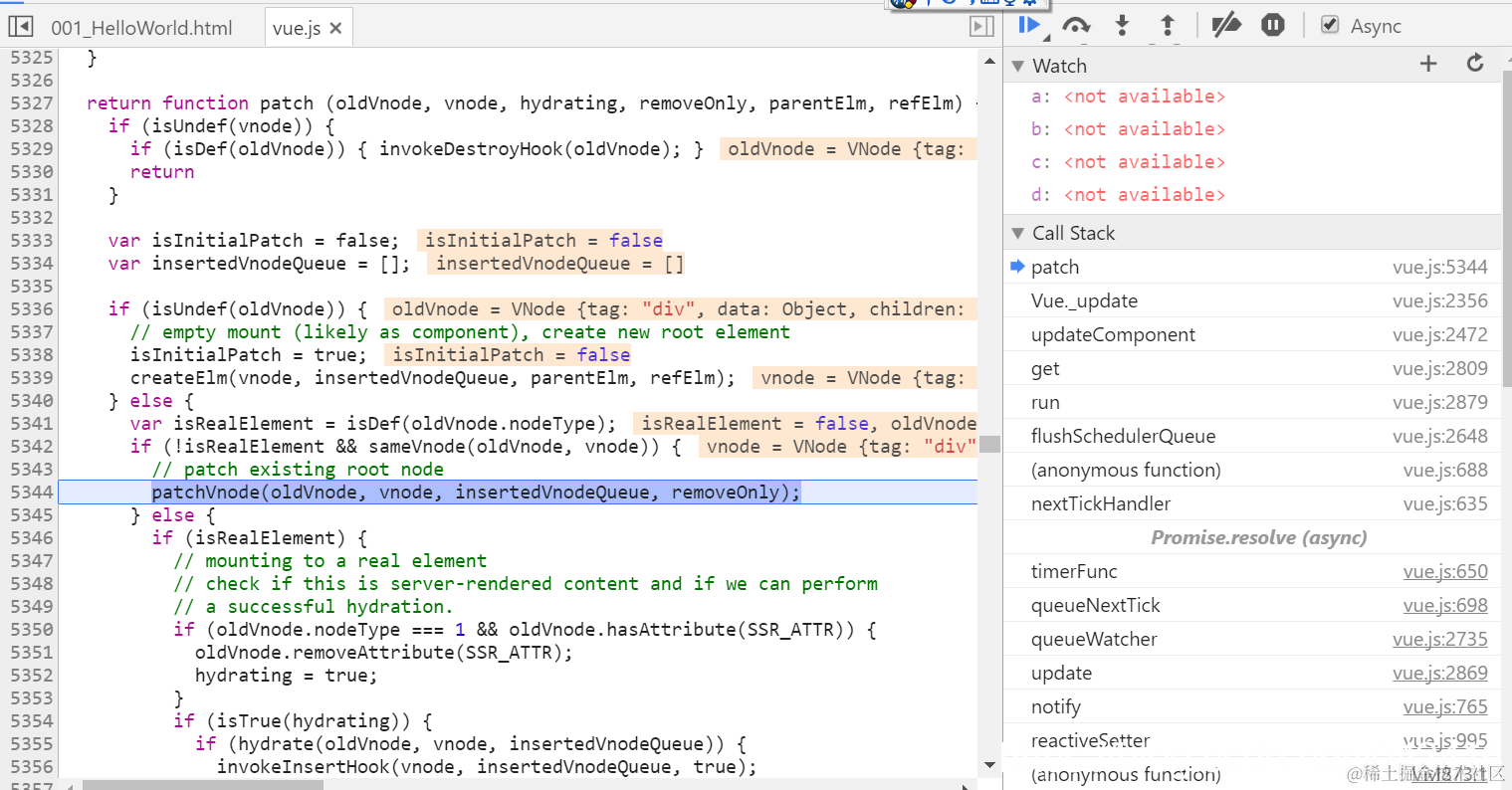Open vue.js:698 source link
Screen dimensions: 1512x790
tap(1445, 605)
